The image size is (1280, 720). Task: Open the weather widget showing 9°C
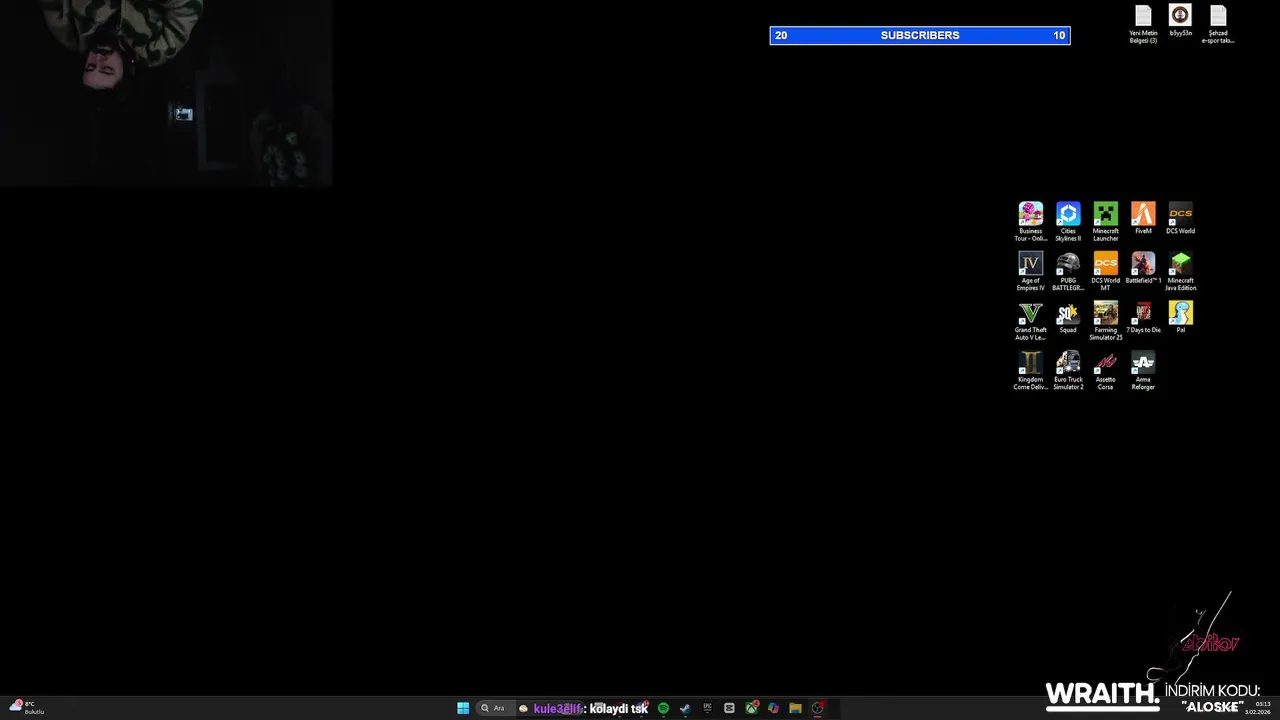tap(26, 708)
